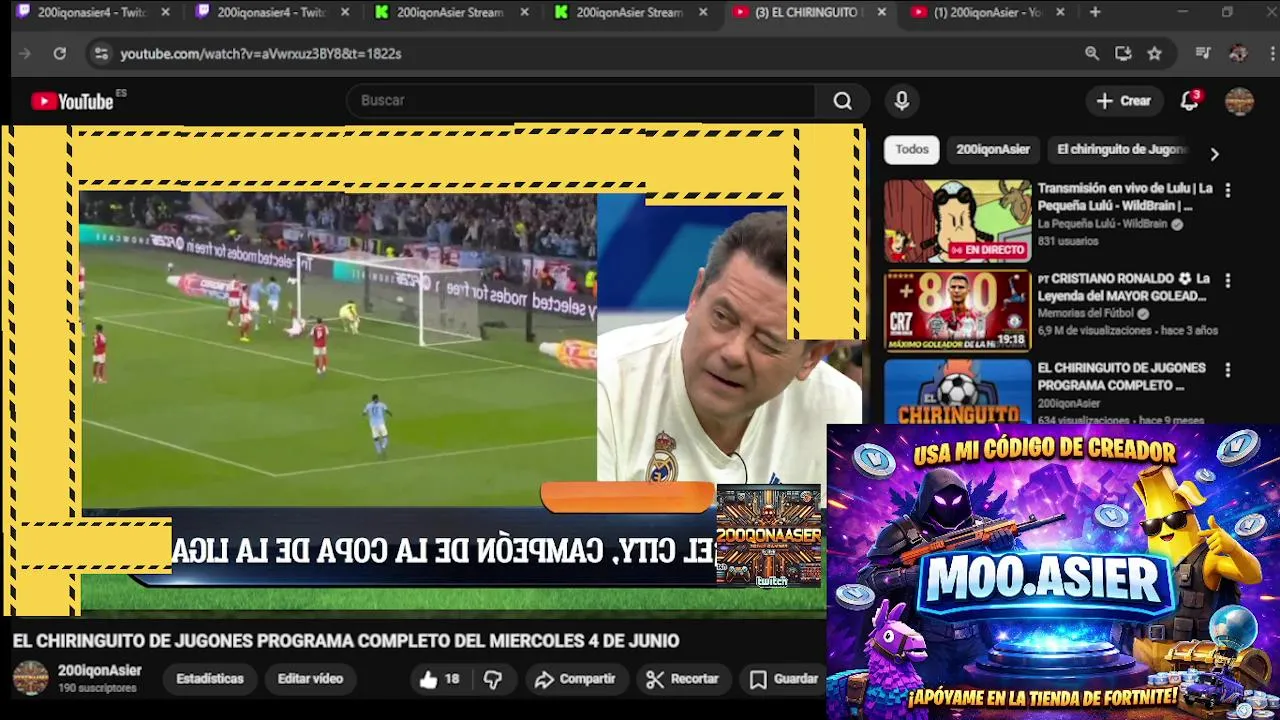Go forward with the browser forward arrow
Image resolution: width=1280 pixels, height=720 pixels.
pos(25,53)
